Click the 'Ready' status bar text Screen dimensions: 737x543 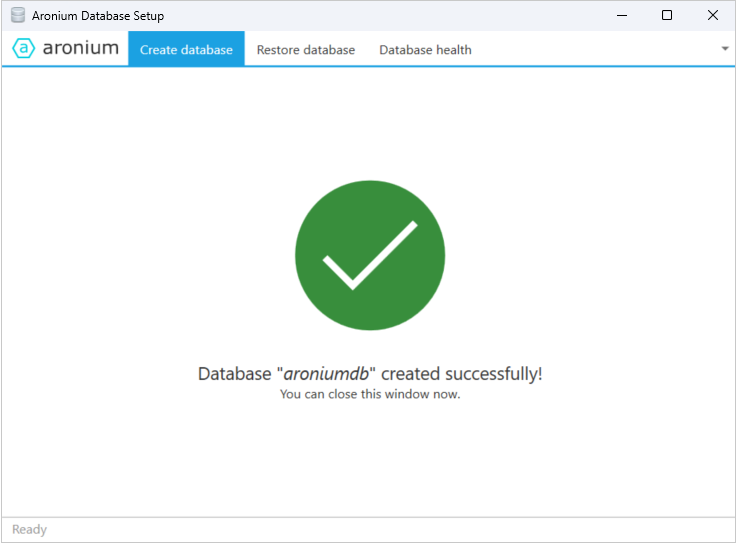[29, 529]
